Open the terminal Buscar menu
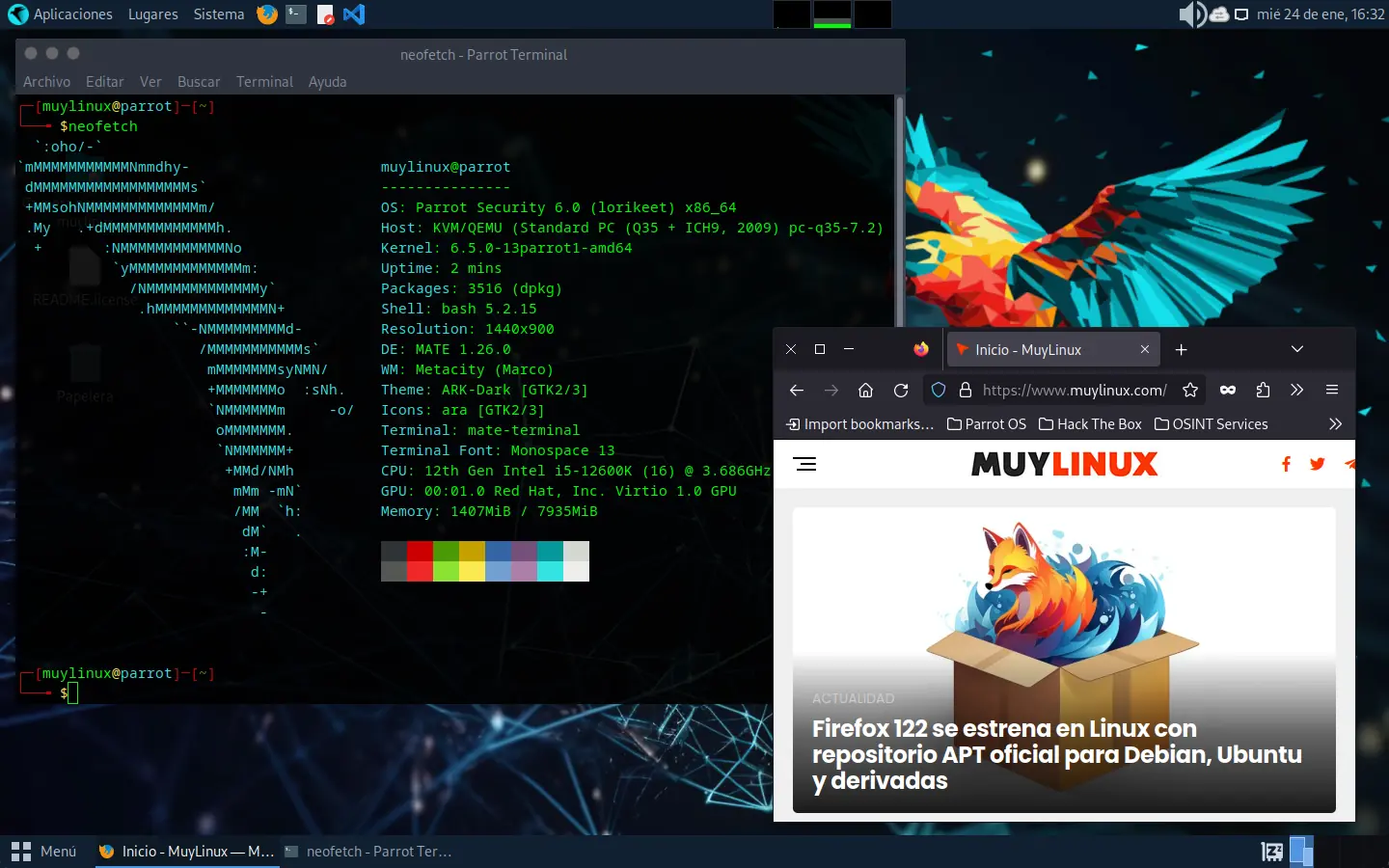 click(x=199, y=82)
